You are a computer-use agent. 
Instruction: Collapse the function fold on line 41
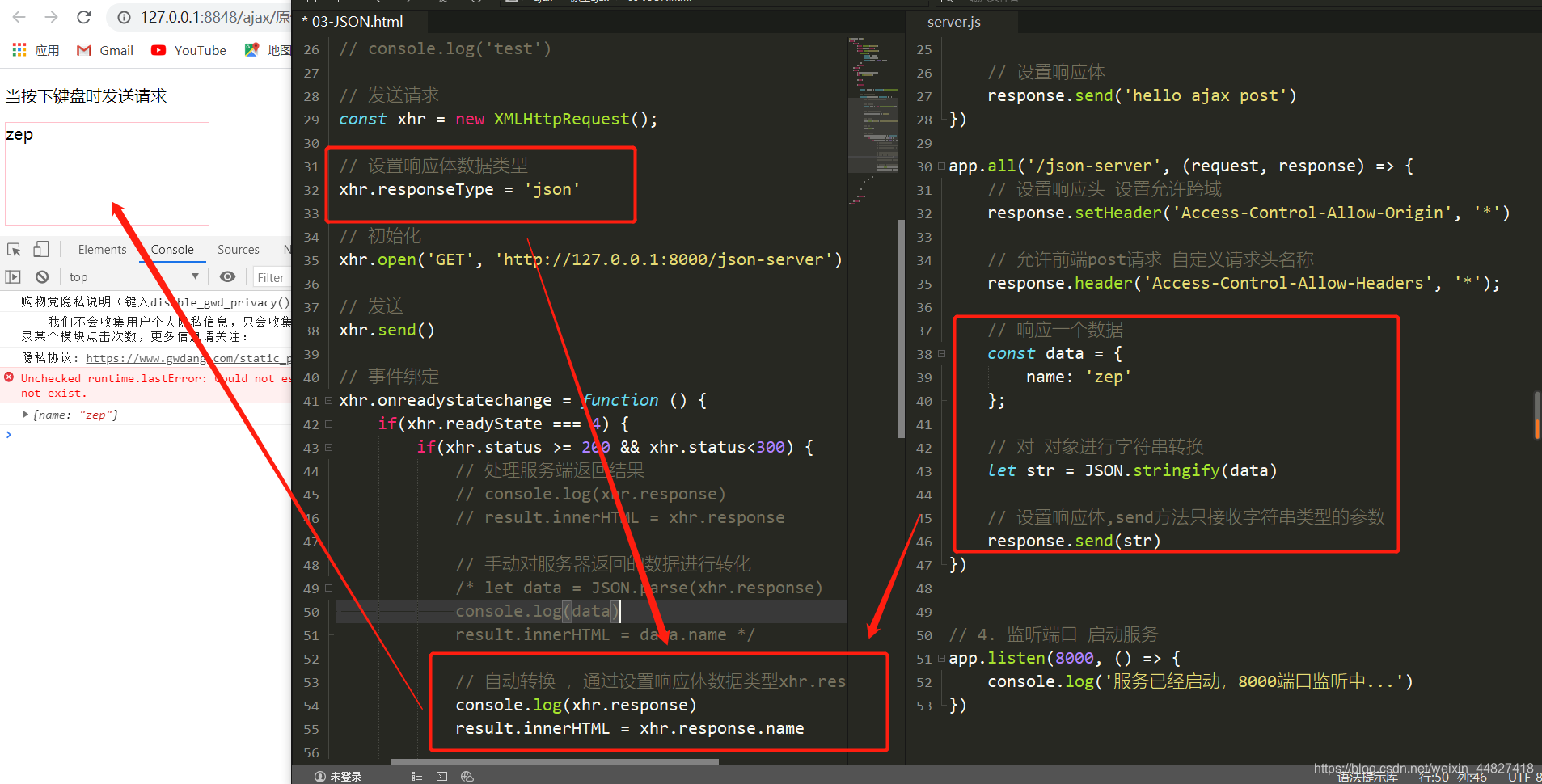(328, 400)
